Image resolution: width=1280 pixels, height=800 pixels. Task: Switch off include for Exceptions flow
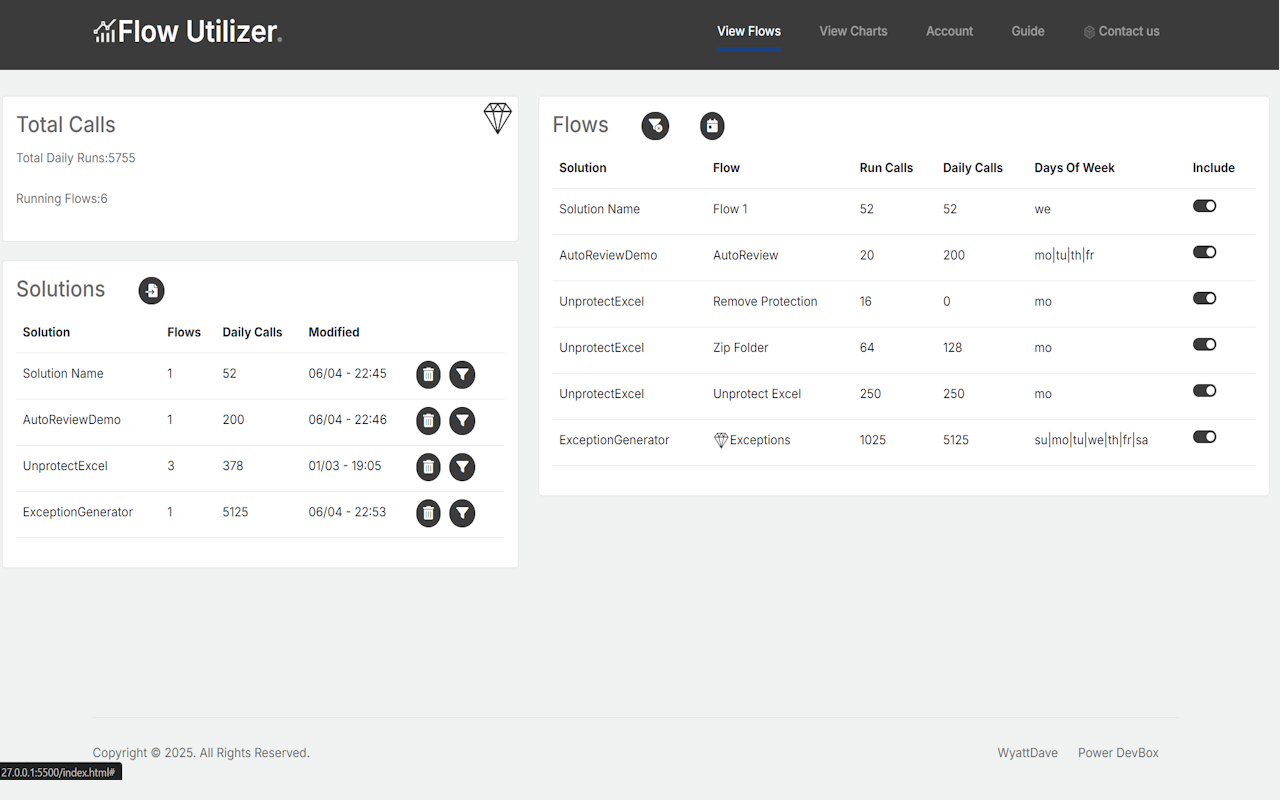click(1204, 437)
